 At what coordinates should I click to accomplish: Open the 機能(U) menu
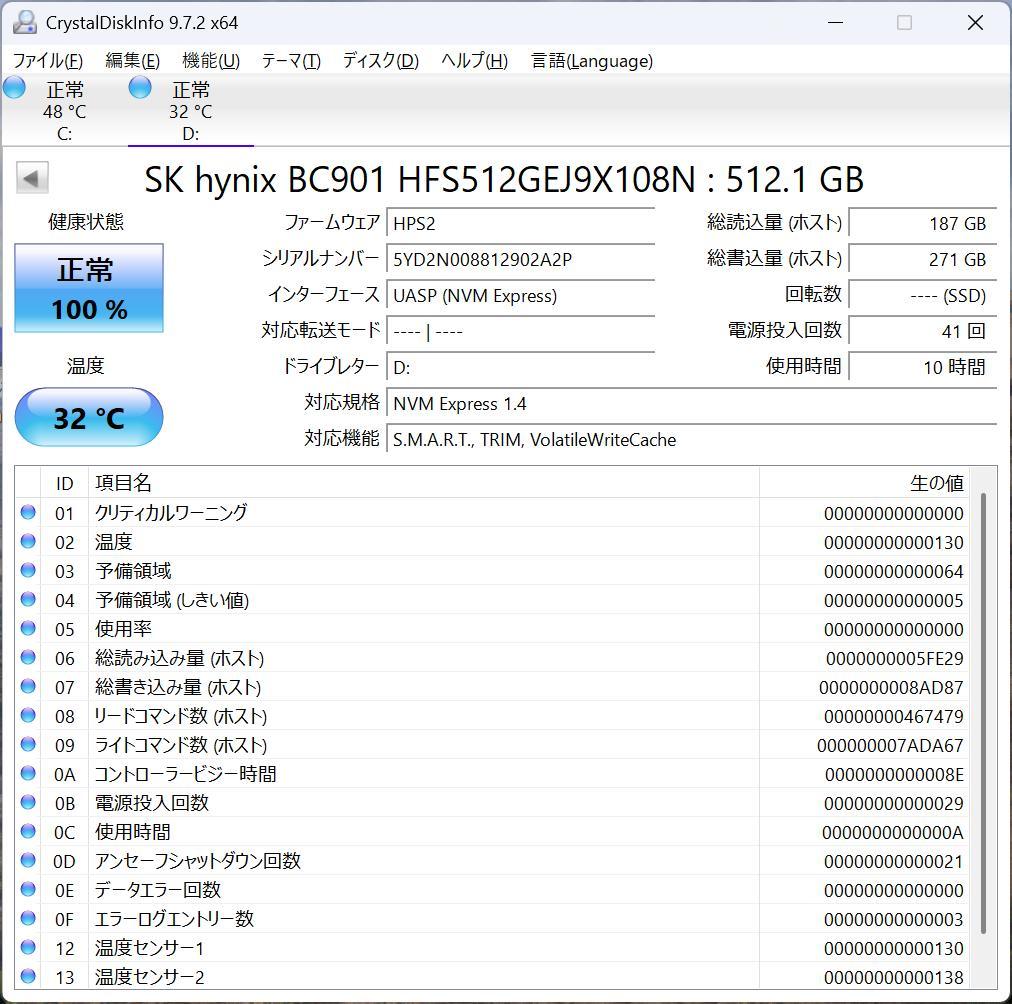click(211, 61)
